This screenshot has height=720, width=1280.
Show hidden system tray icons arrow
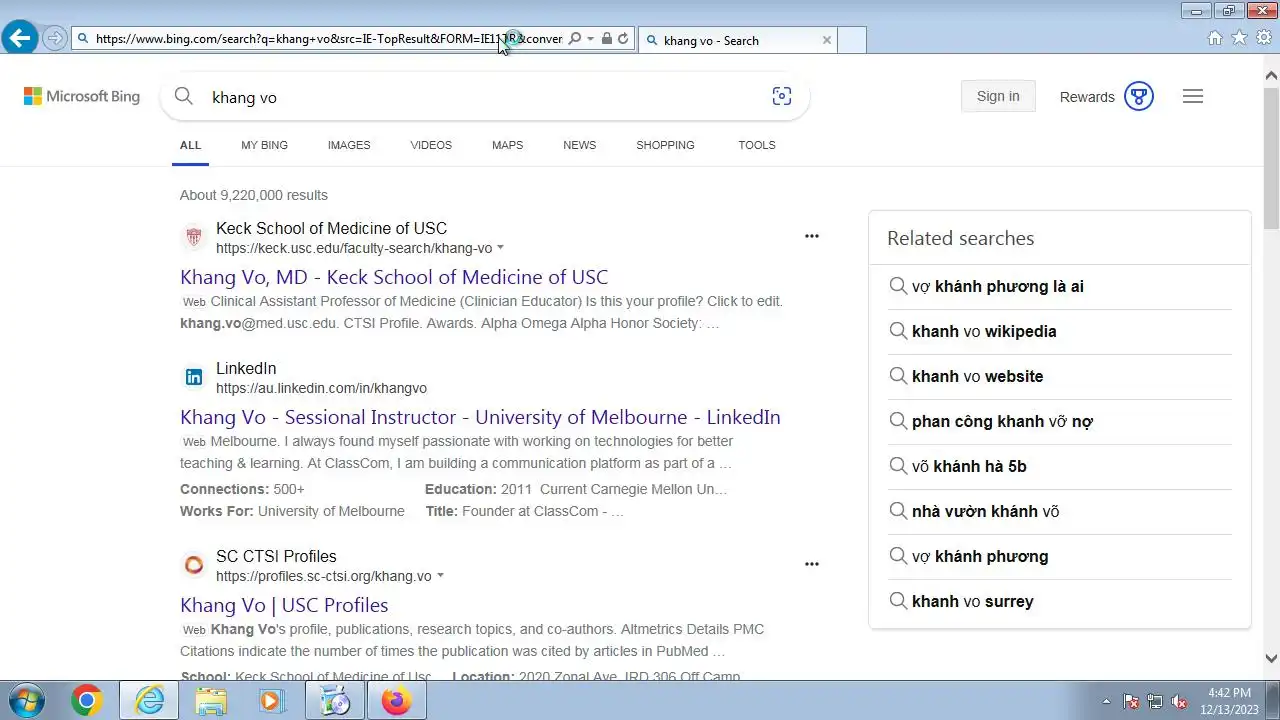[1106, 701]
